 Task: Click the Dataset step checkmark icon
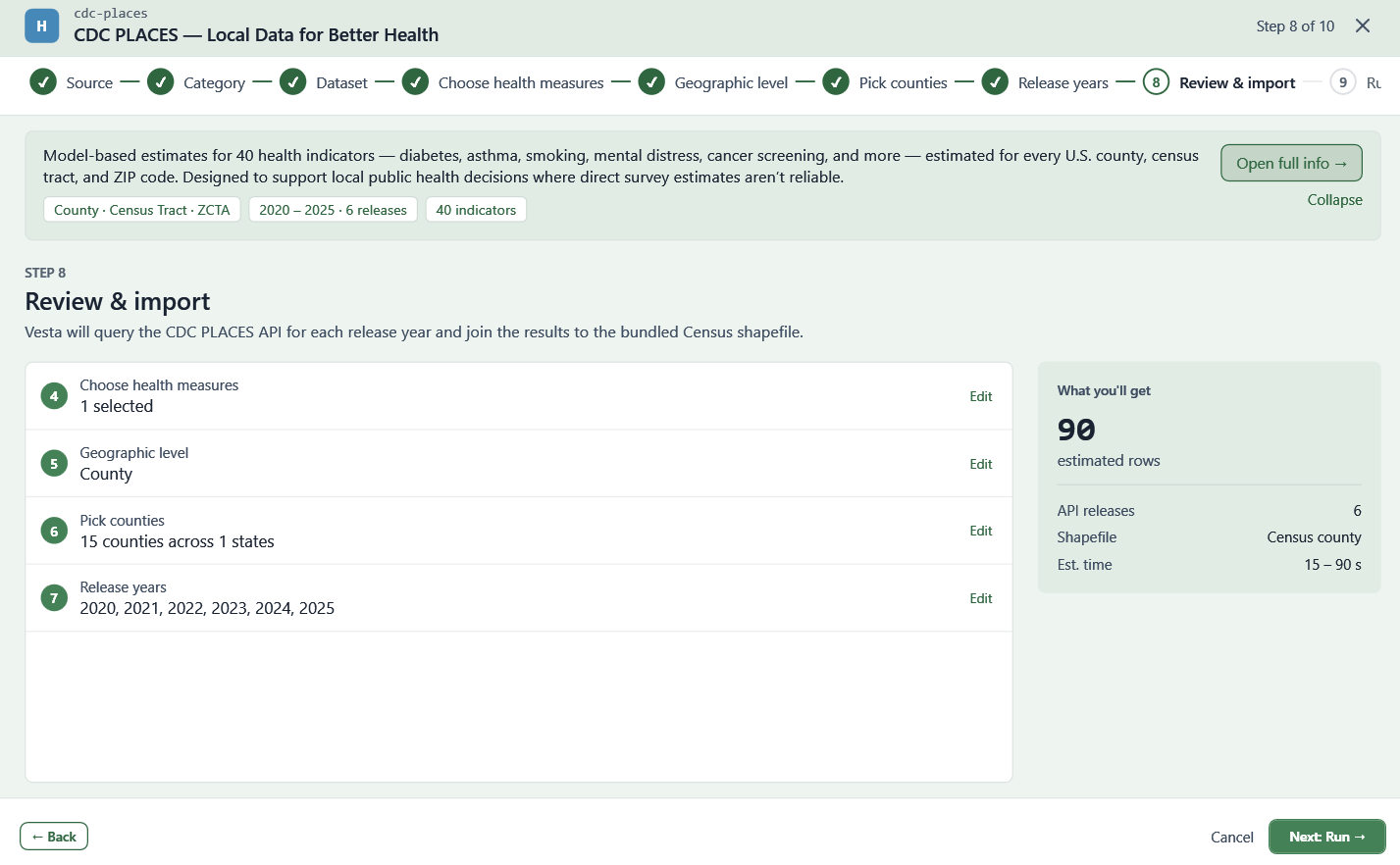point(293,82)
